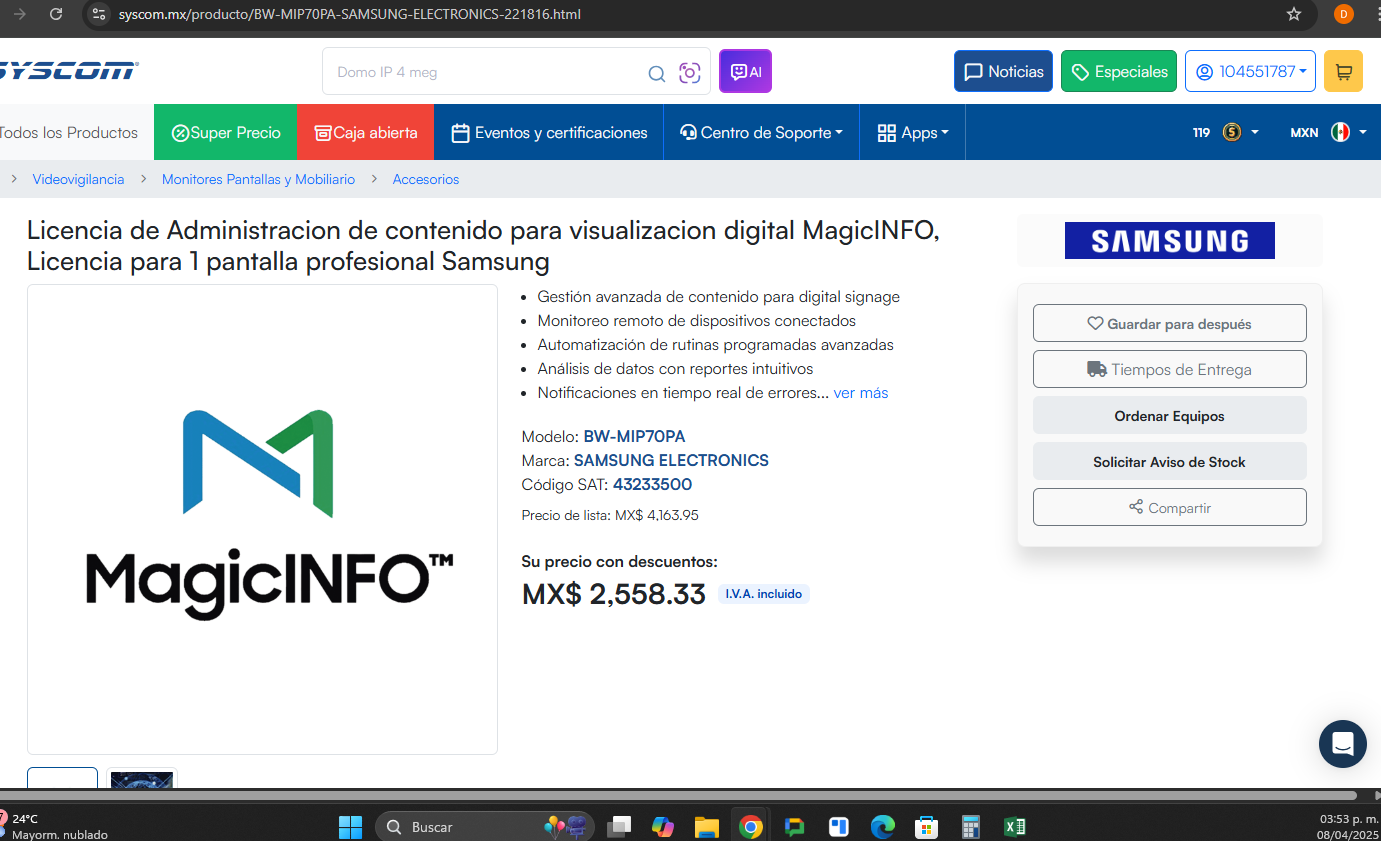The width and height of the screenshot is (1381, 841).
Task: Bookmark this page with the star icon
Action: pyautogui.click(x=1294, y=14)
